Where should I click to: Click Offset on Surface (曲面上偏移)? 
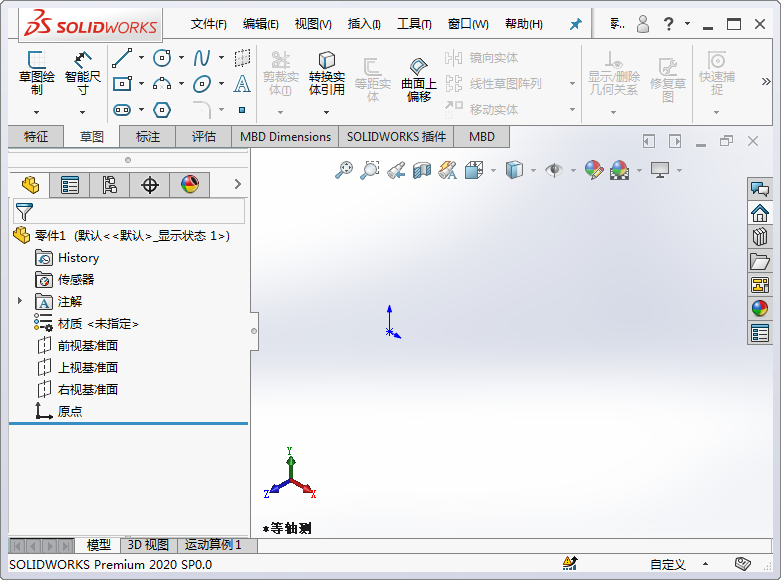(x=419, y=79)
